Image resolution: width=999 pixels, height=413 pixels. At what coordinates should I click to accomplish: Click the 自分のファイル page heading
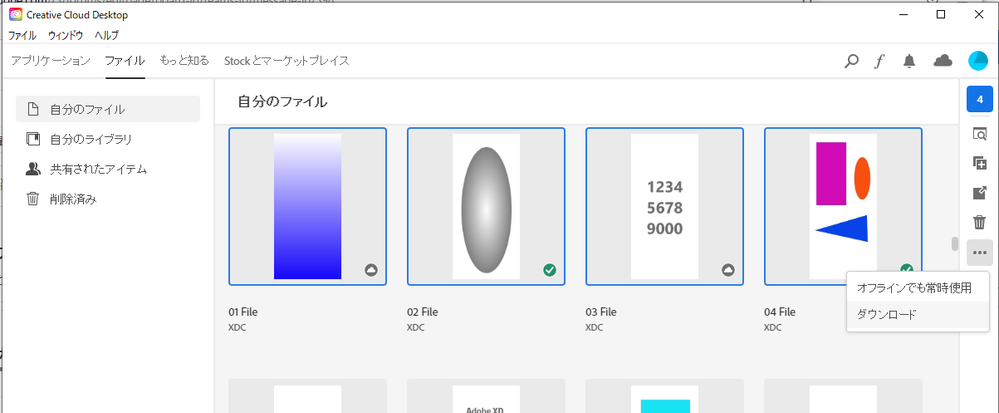pyautogui.click(x=282, y=101)
